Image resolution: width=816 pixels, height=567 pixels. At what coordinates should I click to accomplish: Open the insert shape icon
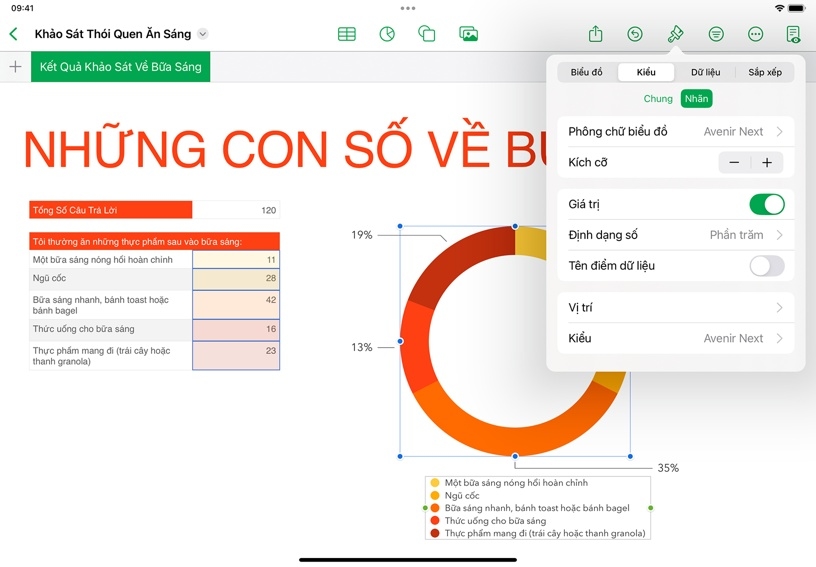427,34
